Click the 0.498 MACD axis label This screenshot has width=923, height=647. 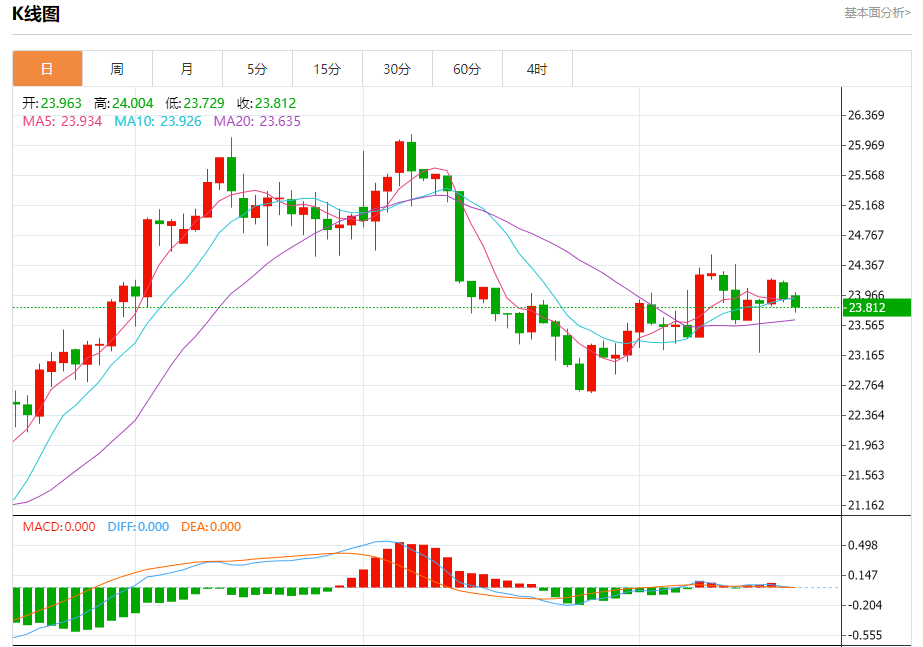[863, 546]
